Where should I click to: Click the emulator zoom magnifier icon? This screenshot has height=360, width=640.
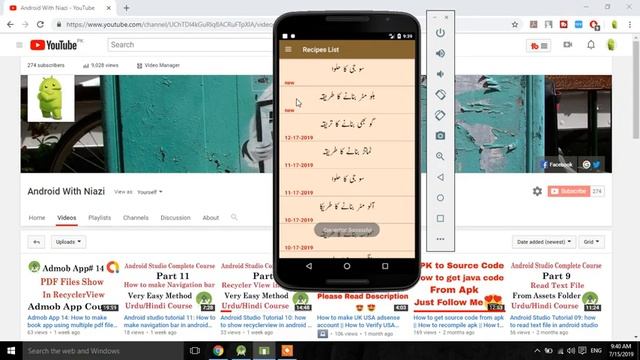pos(440,156)
